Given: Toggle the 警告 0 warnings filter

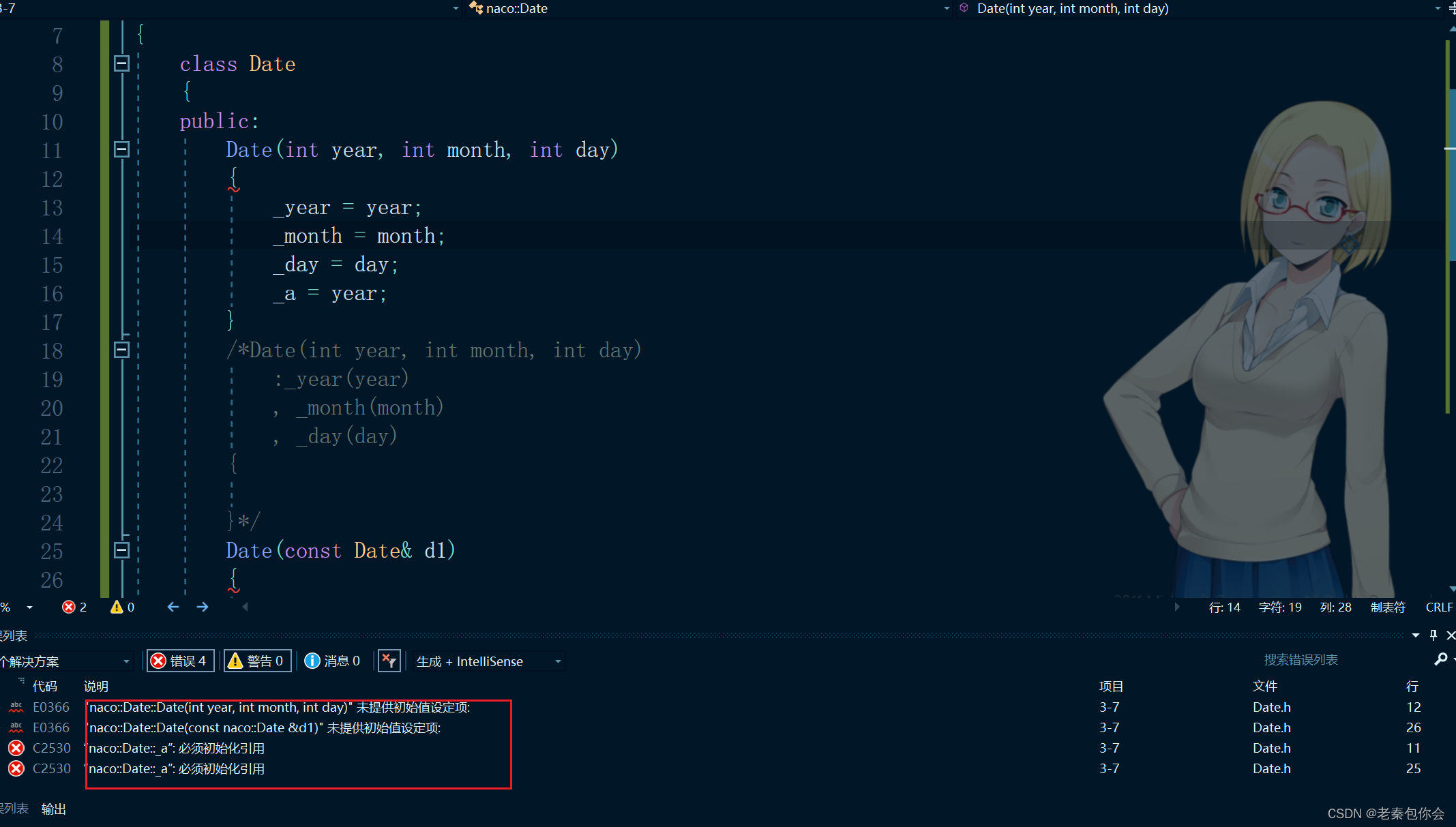Looking at the screenshot, I should (258, 661).
